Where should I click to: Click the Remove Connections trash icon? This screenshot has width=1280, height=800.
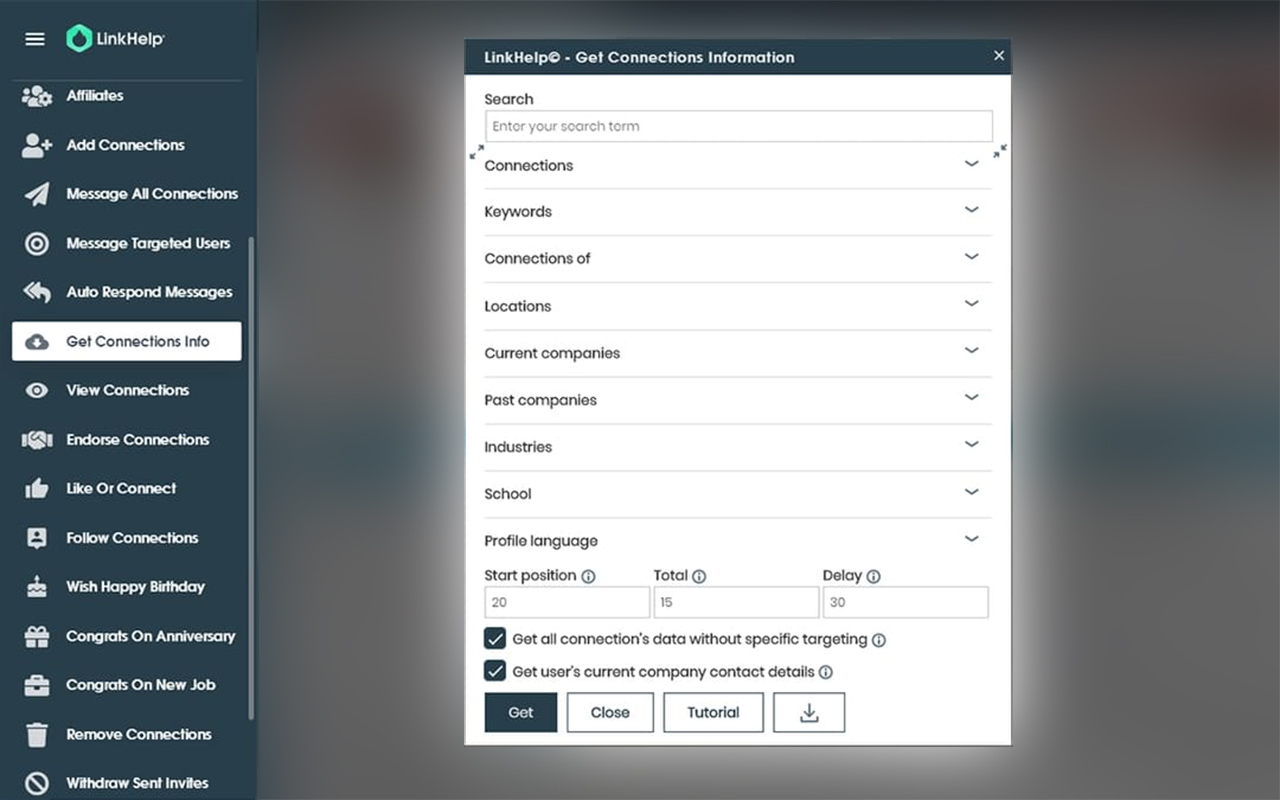(37, 735)
